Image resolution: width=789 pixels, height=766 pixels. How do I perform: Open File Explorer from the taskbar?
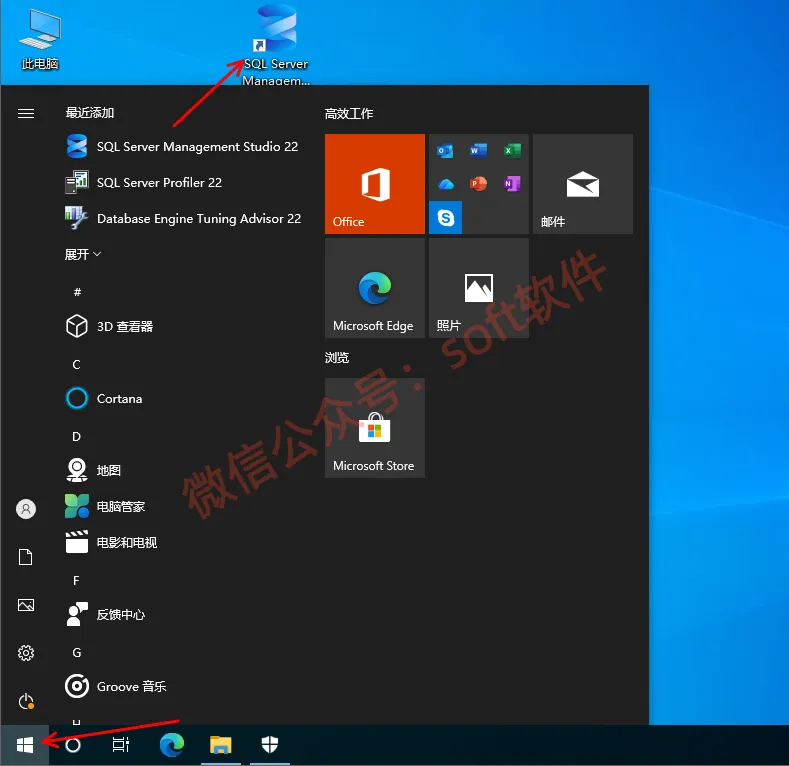coord(220,745)
